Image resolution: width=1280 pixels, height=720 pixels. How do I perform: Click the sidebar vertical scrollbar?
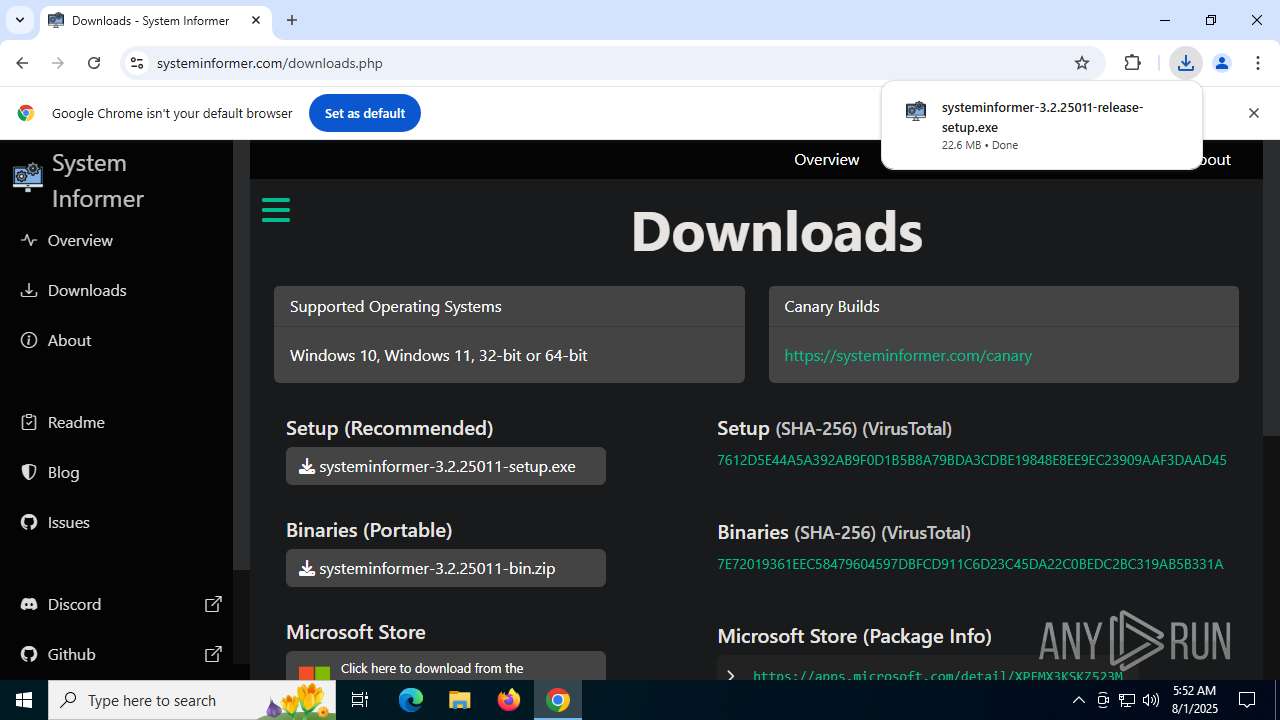pyautogui.click(x=240, y=355)
